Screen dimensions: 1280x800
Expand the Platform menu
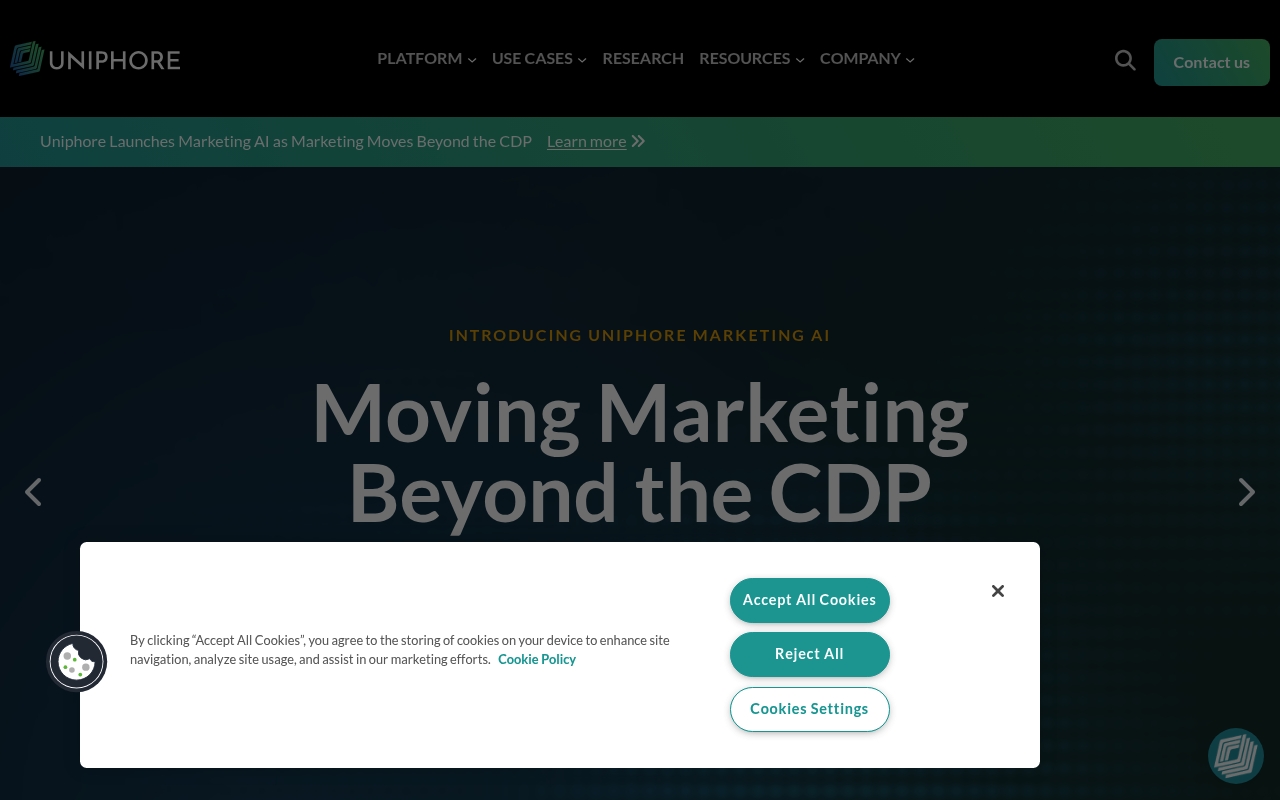point(427,58)
